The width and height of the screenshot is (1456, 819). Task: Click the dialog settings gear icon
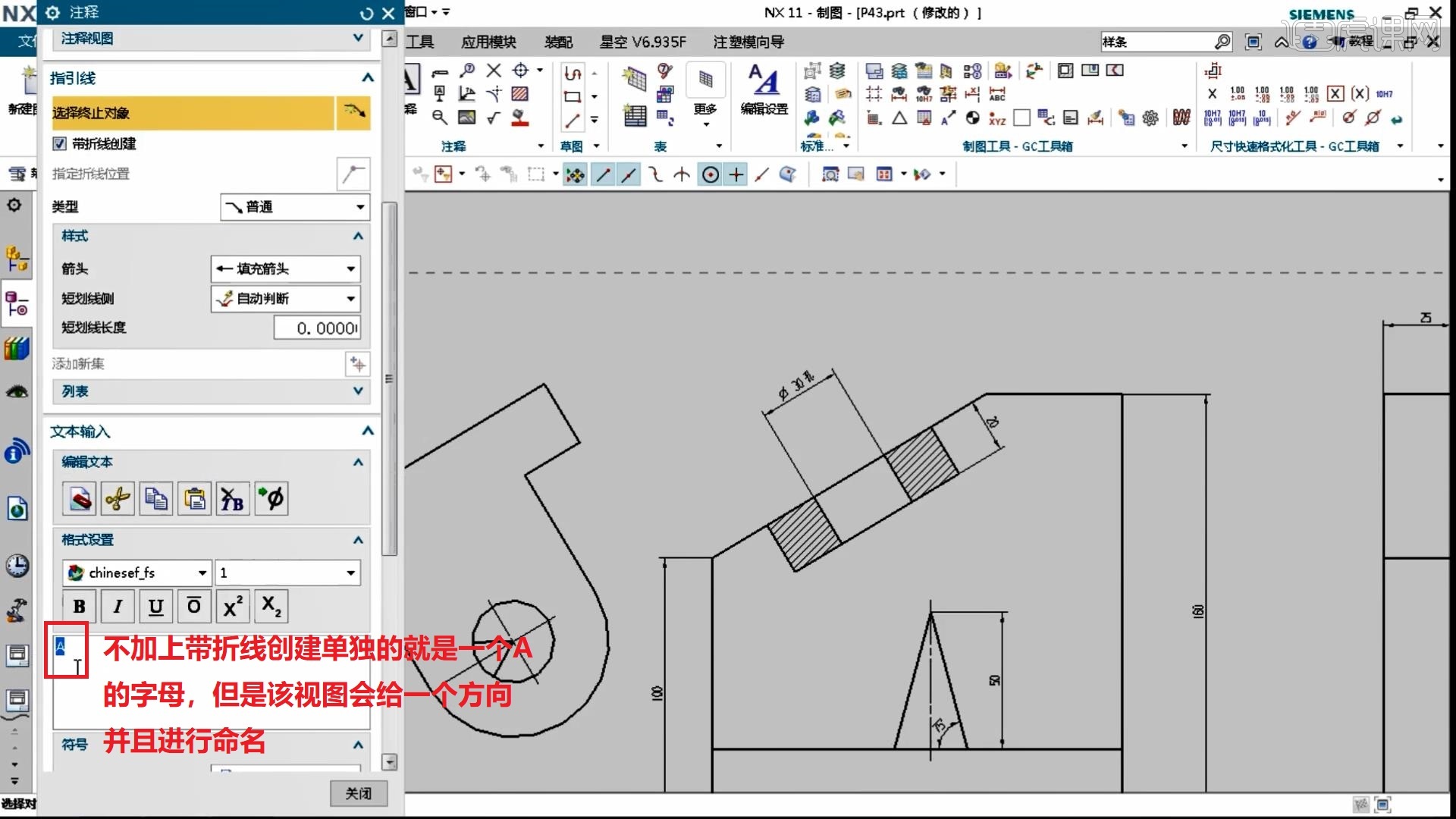tap(52, 13)
